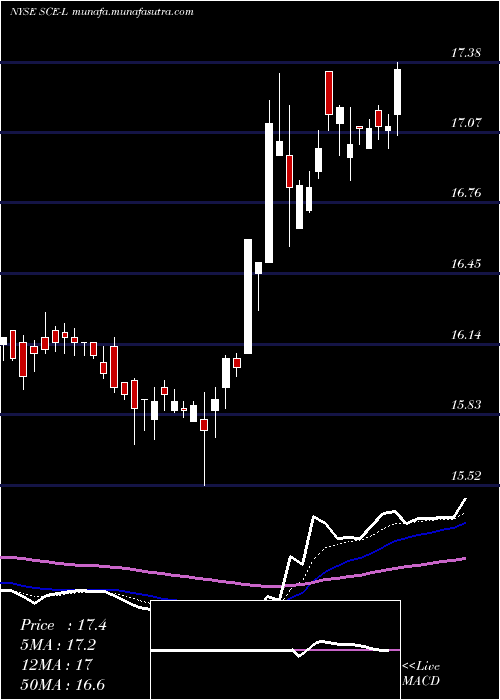Click the 16.14 price level label

[x=466, y=334]
